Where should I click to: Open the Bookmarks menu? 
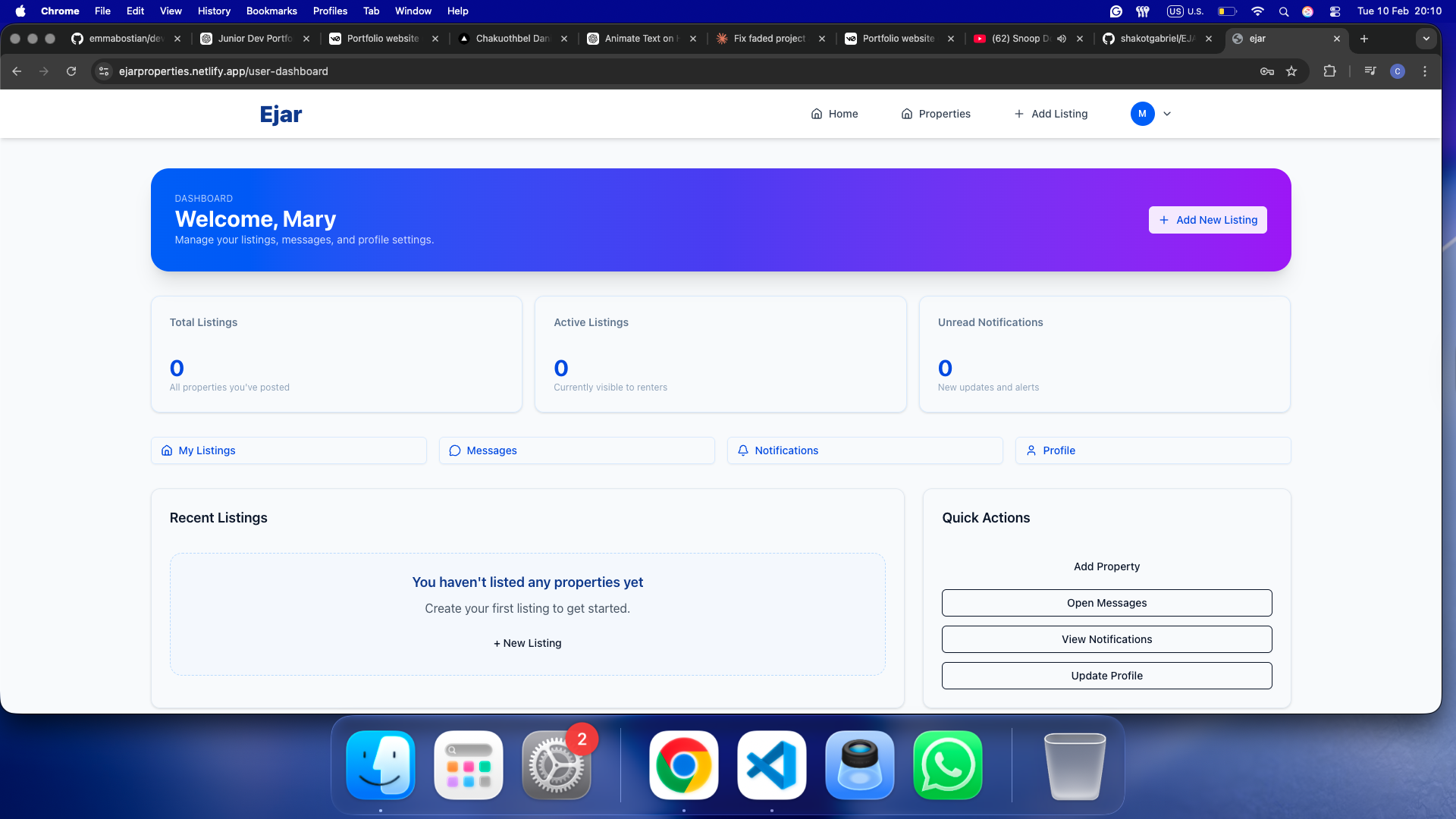pyautogui.click(x=271, y=11)
